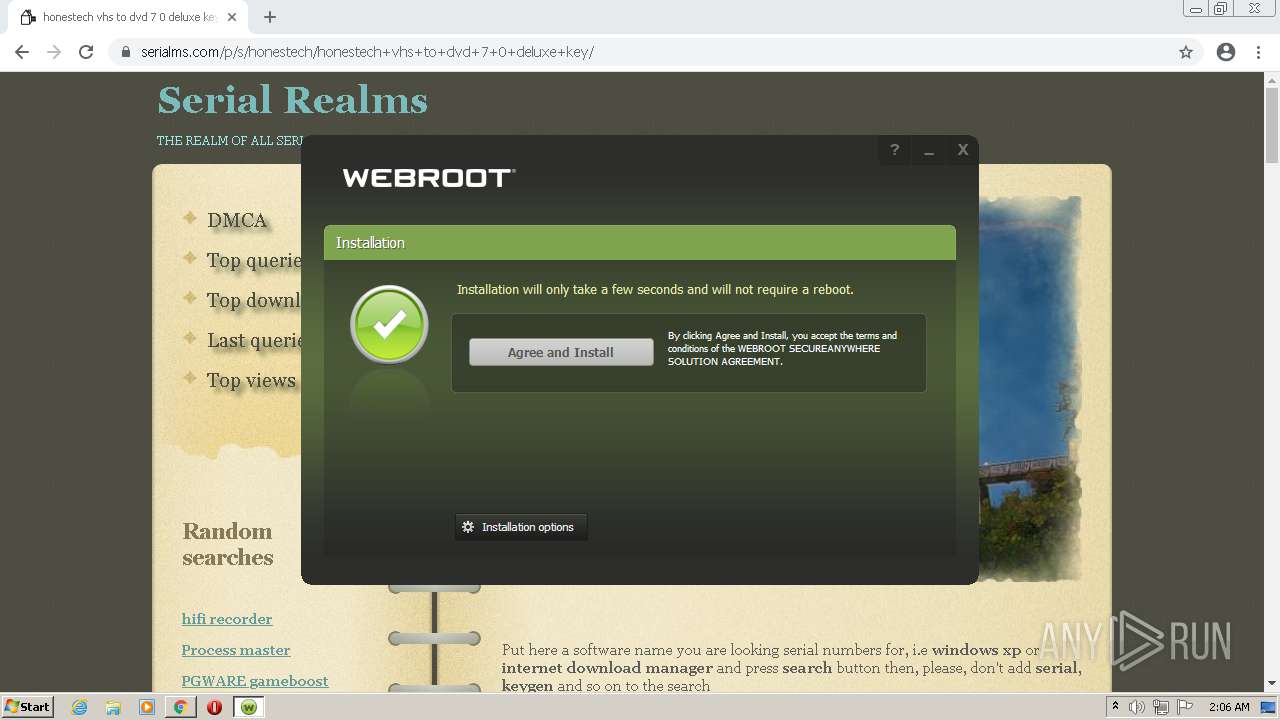Click the address bar URL
1280x720 pixels.
tap(368, 52)
